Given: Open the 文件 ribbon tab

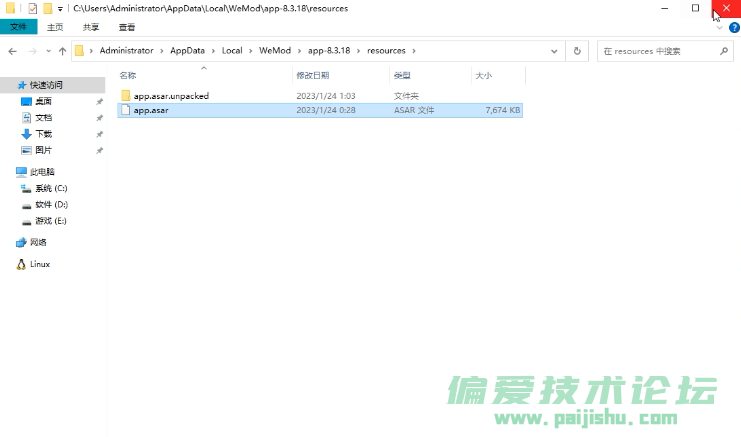Looking at the screenshot, I should (18, 27).
